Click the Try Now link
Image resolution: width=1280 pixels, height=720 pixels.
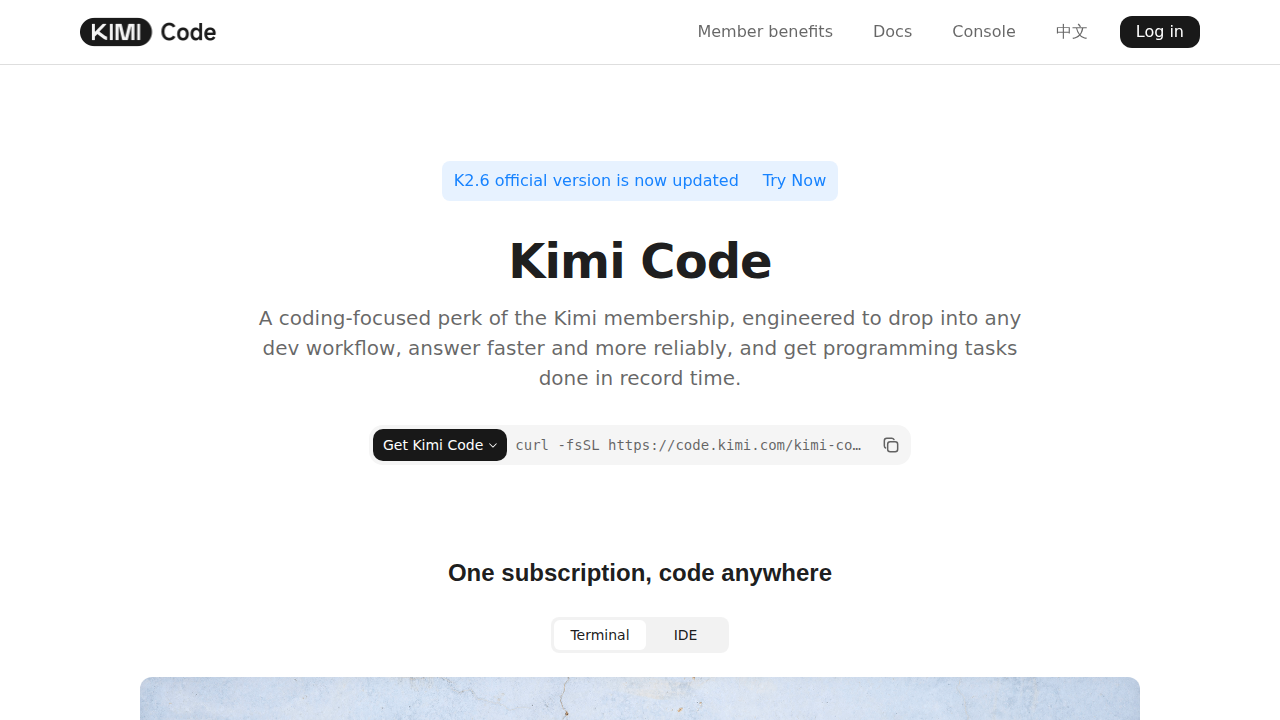pyautogui.click(x=794, y=181)
